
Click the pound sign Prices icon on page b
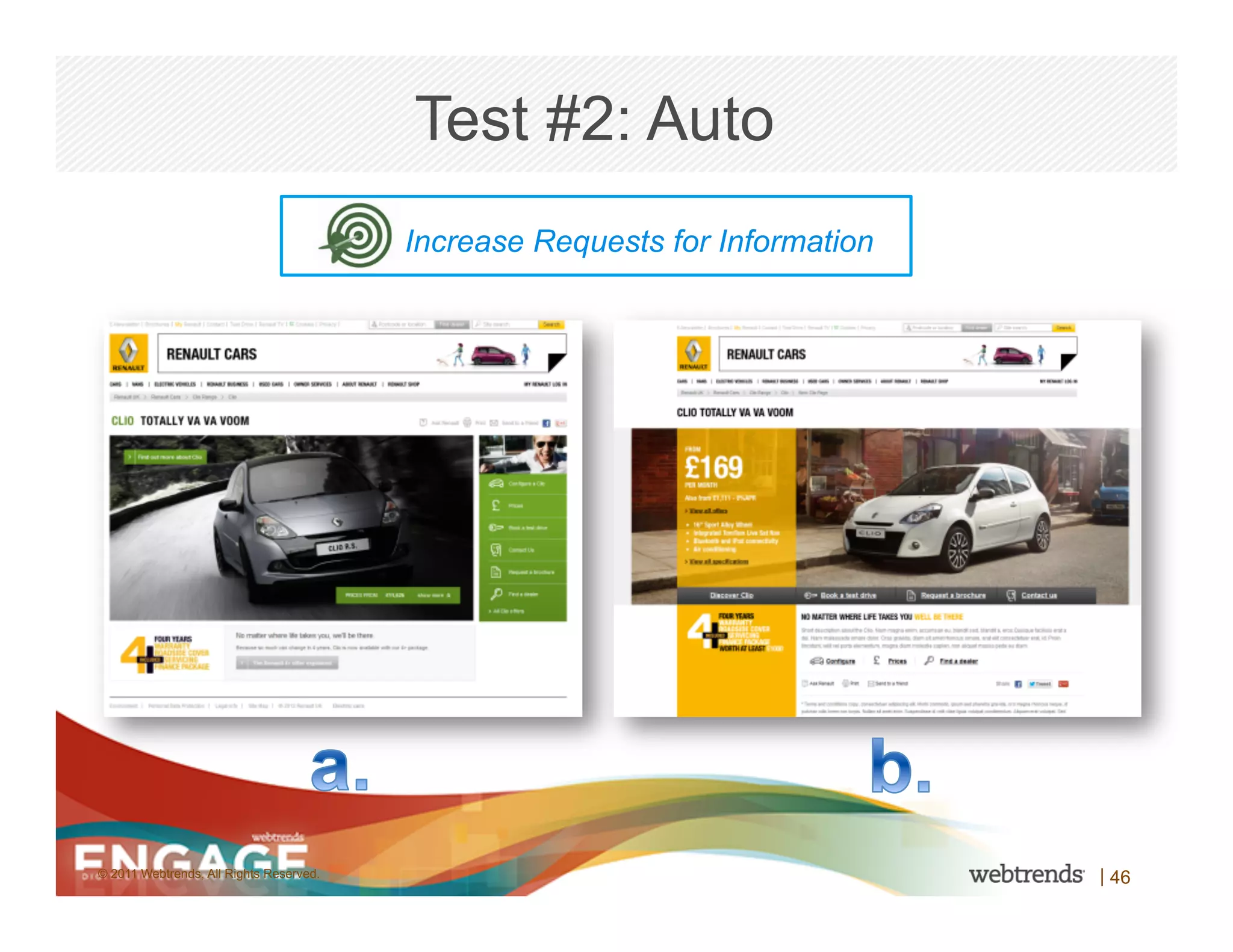pyautogui.click(x=877, y=660)
